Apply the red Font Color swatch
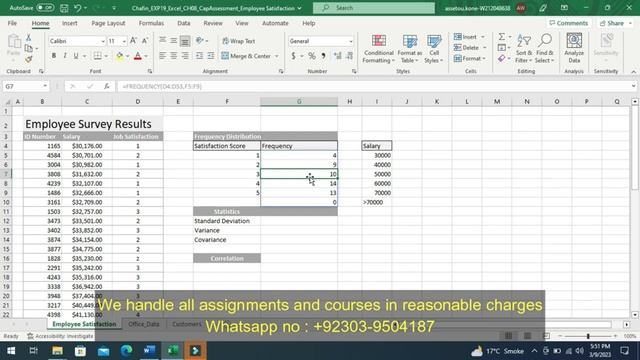 (x=138, y=56)
